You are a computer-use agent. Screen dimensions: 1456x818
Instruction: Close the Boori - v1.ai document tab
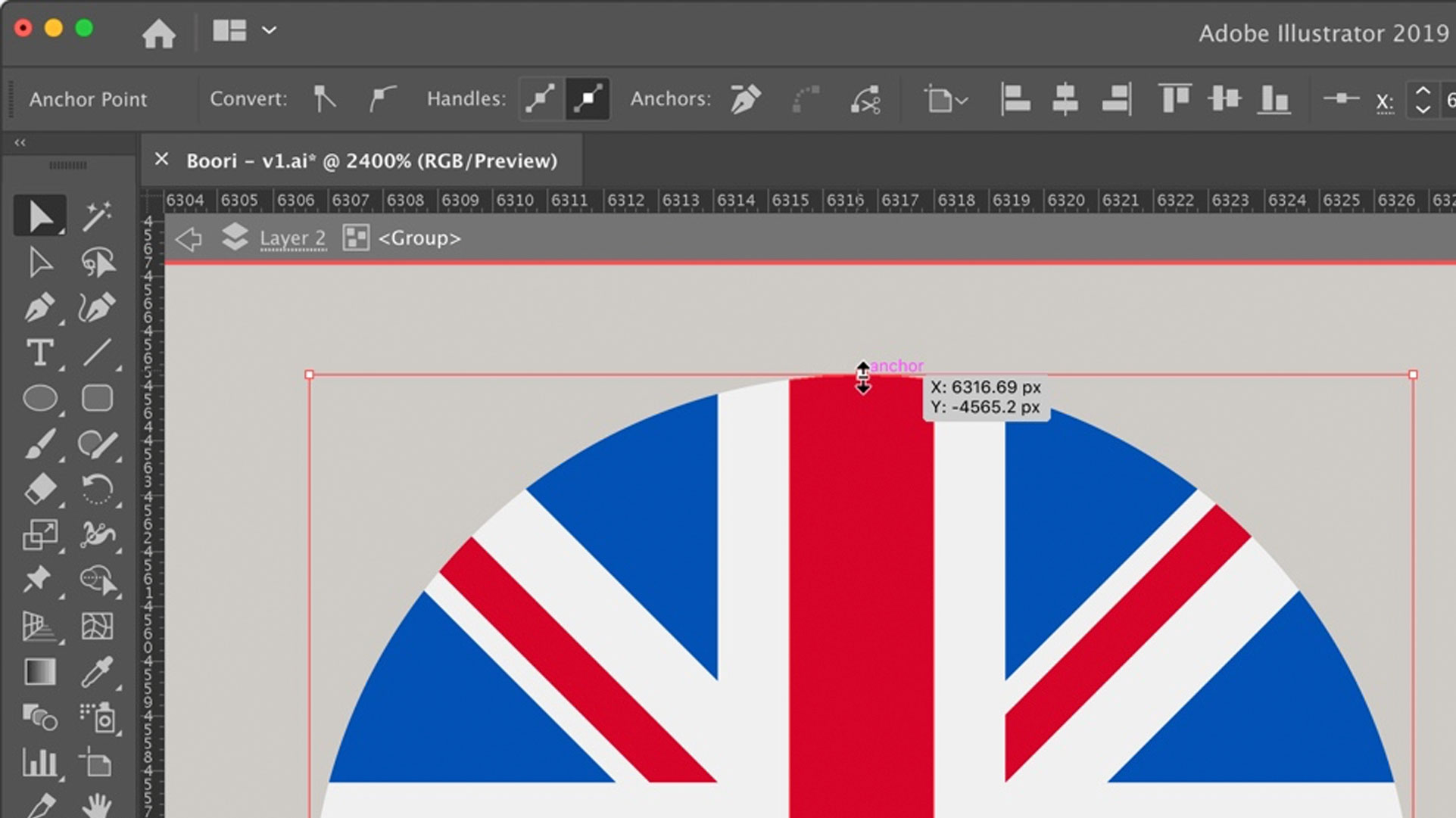[x=161, y=160]
